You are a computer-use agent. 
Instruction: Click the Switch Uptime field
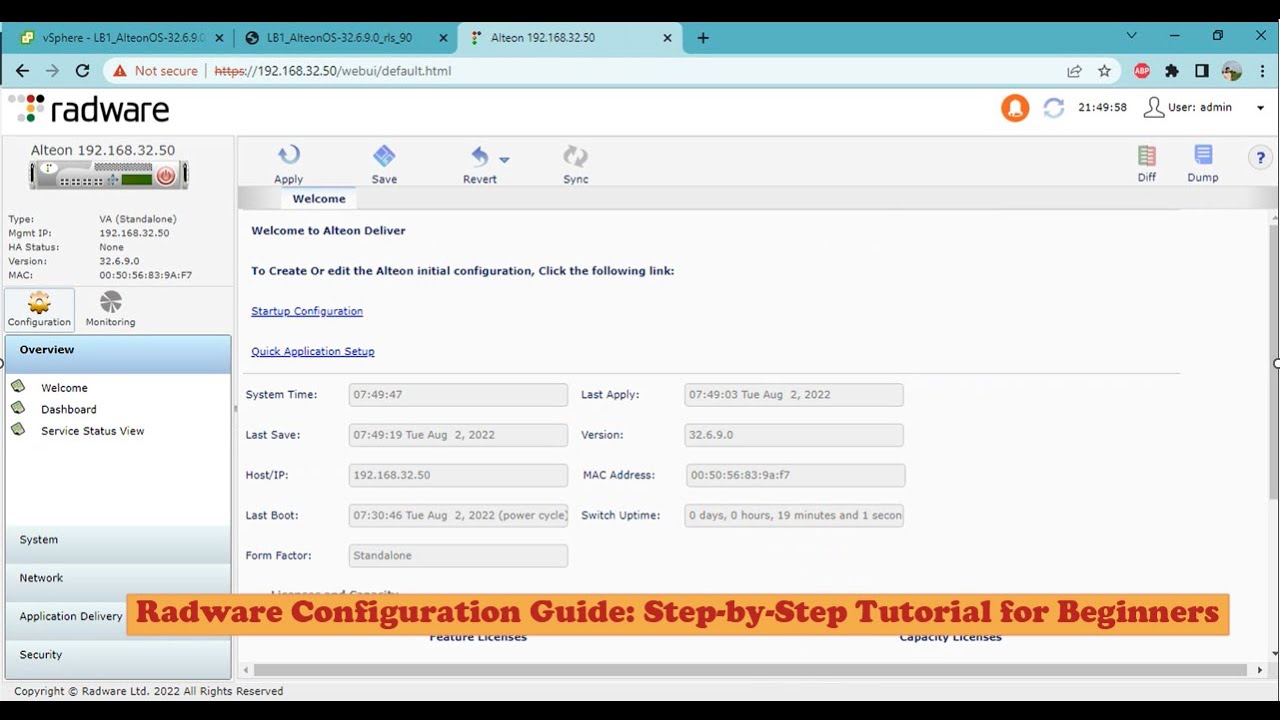pyautogui.click(x=794, y=516)
